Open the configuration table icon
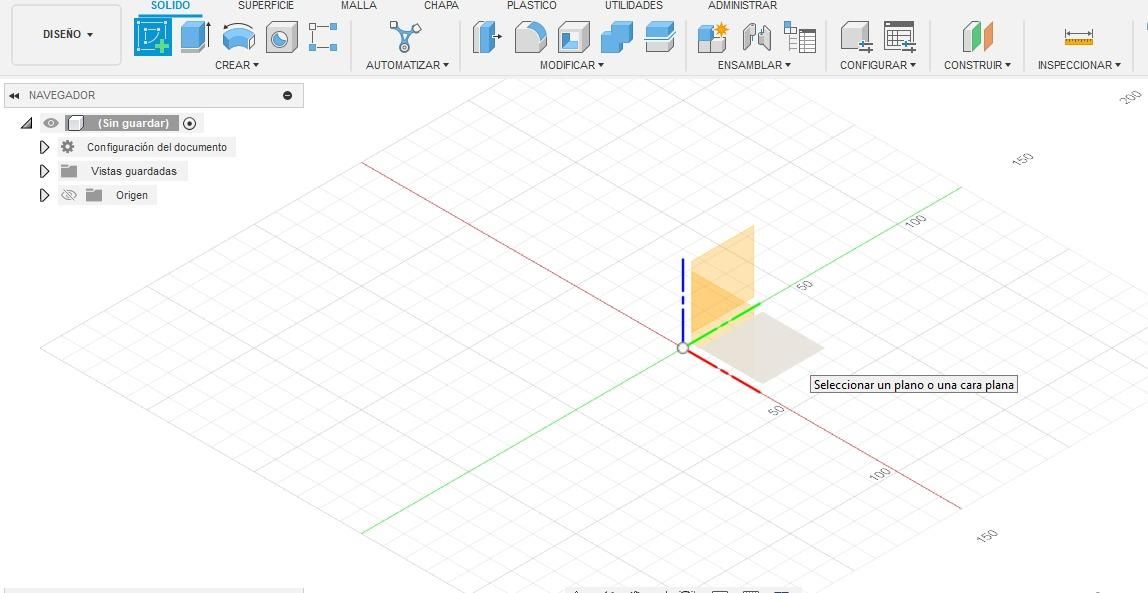The height and width of the screenshot is (593, 1148). click(x=900, y=37)
